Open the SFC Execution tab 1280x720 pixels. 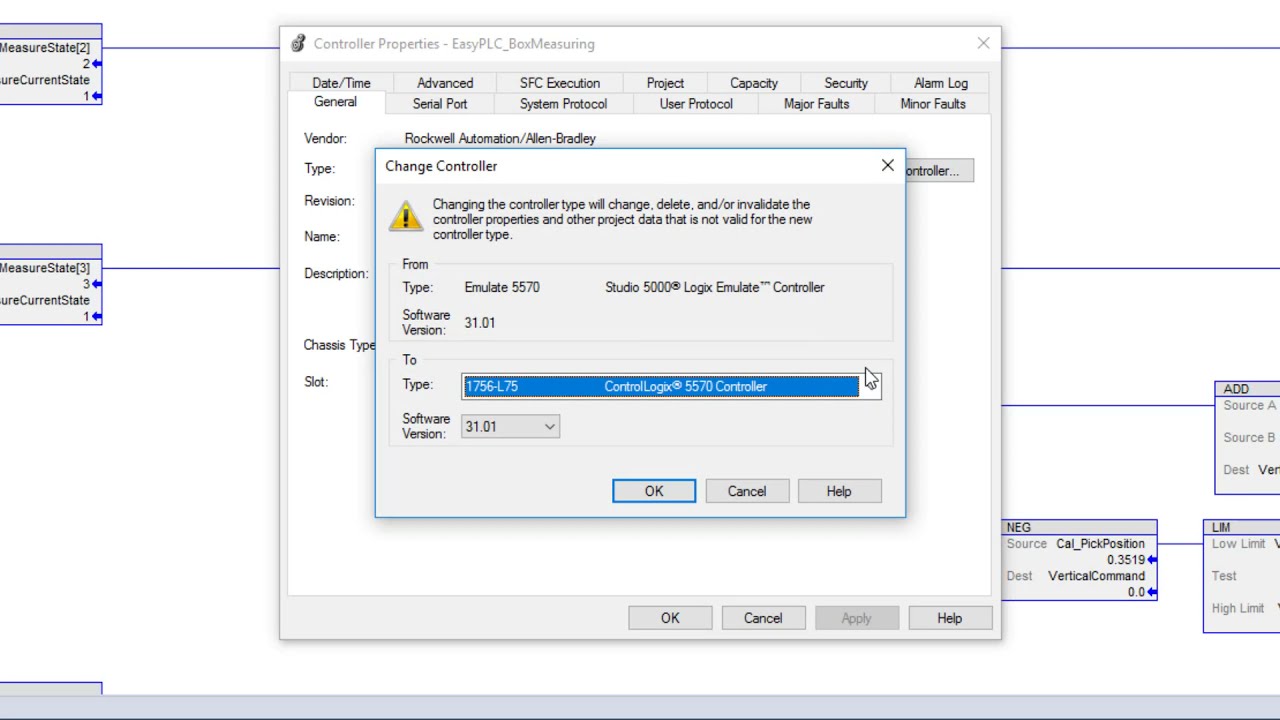tap(560, 83)
